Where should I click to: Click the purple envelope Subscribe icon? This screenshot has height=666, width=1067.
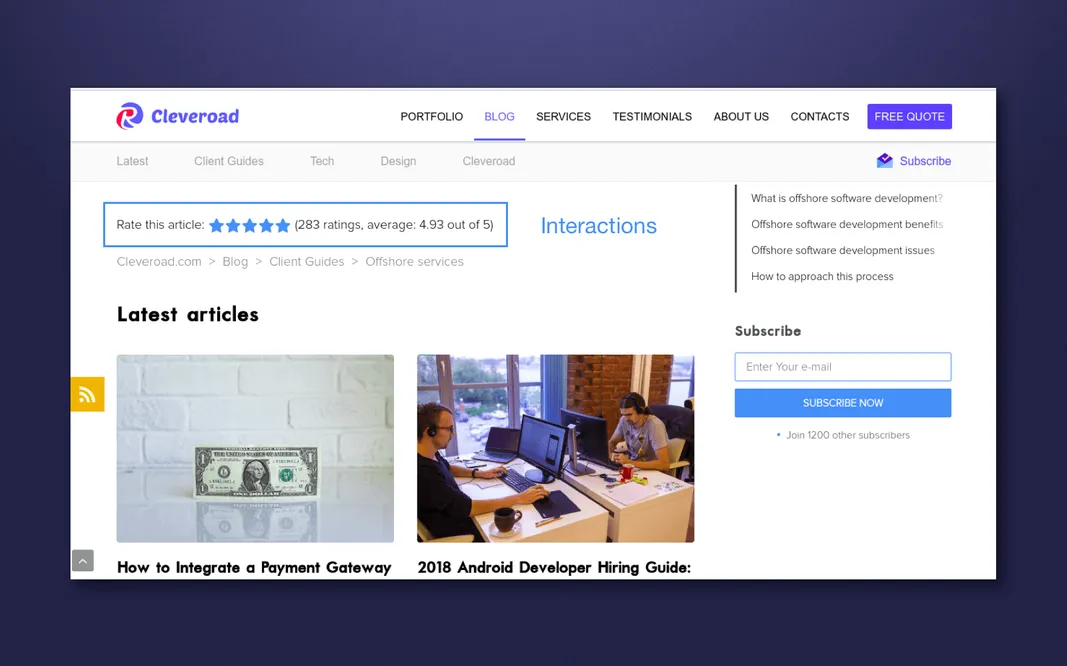884,160
